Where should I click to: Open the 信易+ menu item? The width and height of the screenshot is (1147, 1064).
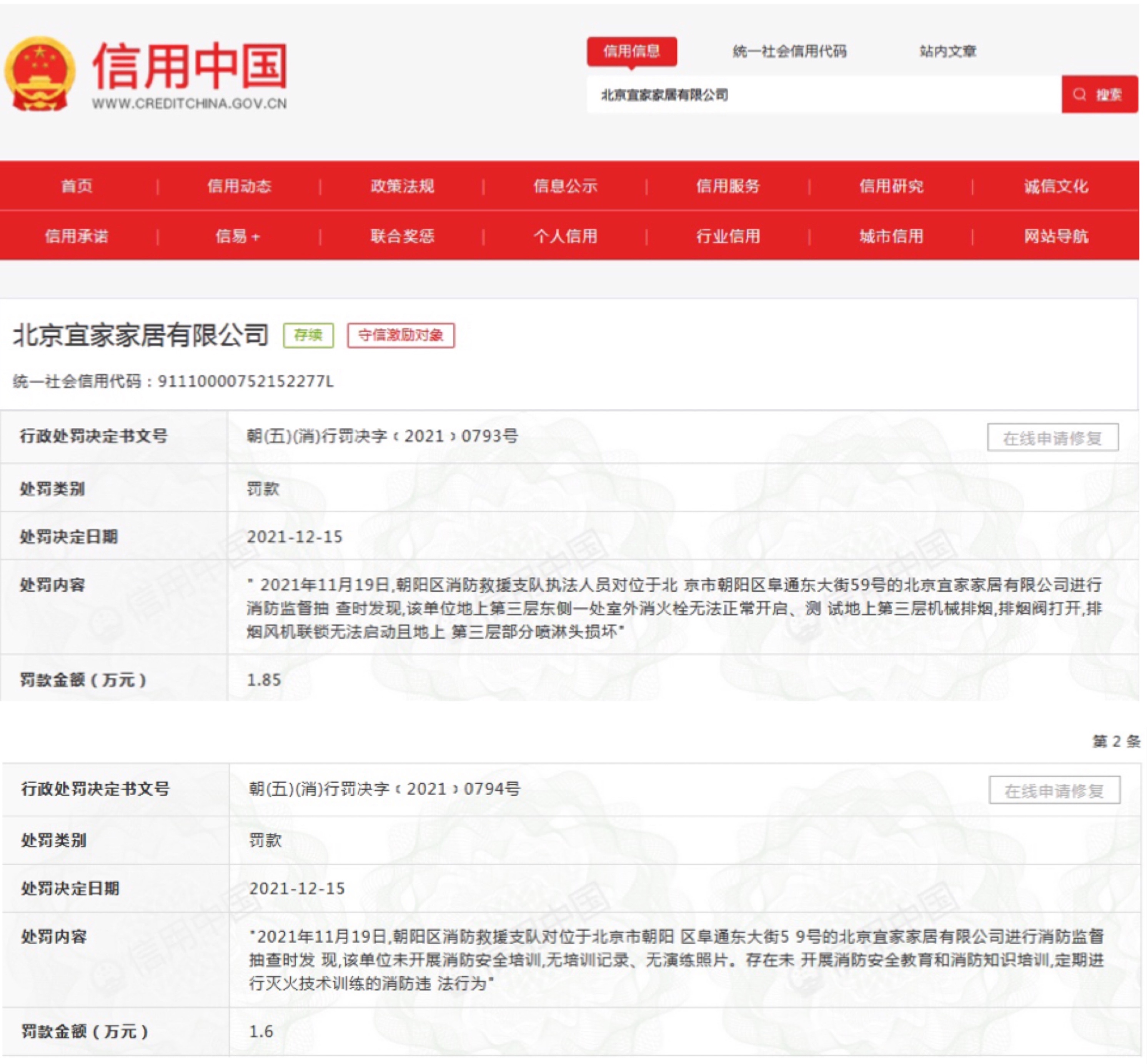coord(238,236)
